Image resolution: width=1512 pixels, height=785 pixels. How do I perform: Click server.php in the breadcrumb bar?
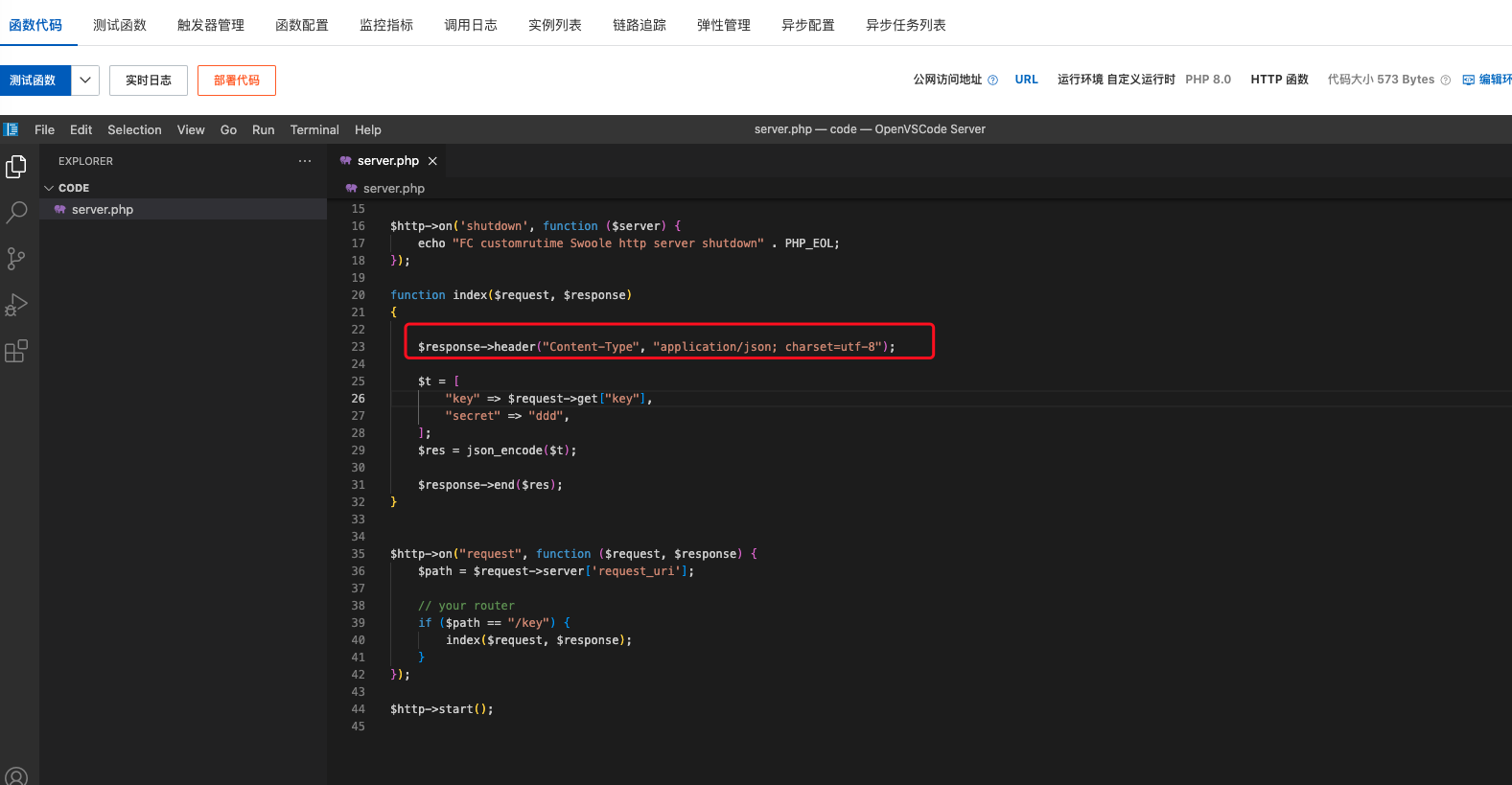pyautogui.click(x=393, y=189)
